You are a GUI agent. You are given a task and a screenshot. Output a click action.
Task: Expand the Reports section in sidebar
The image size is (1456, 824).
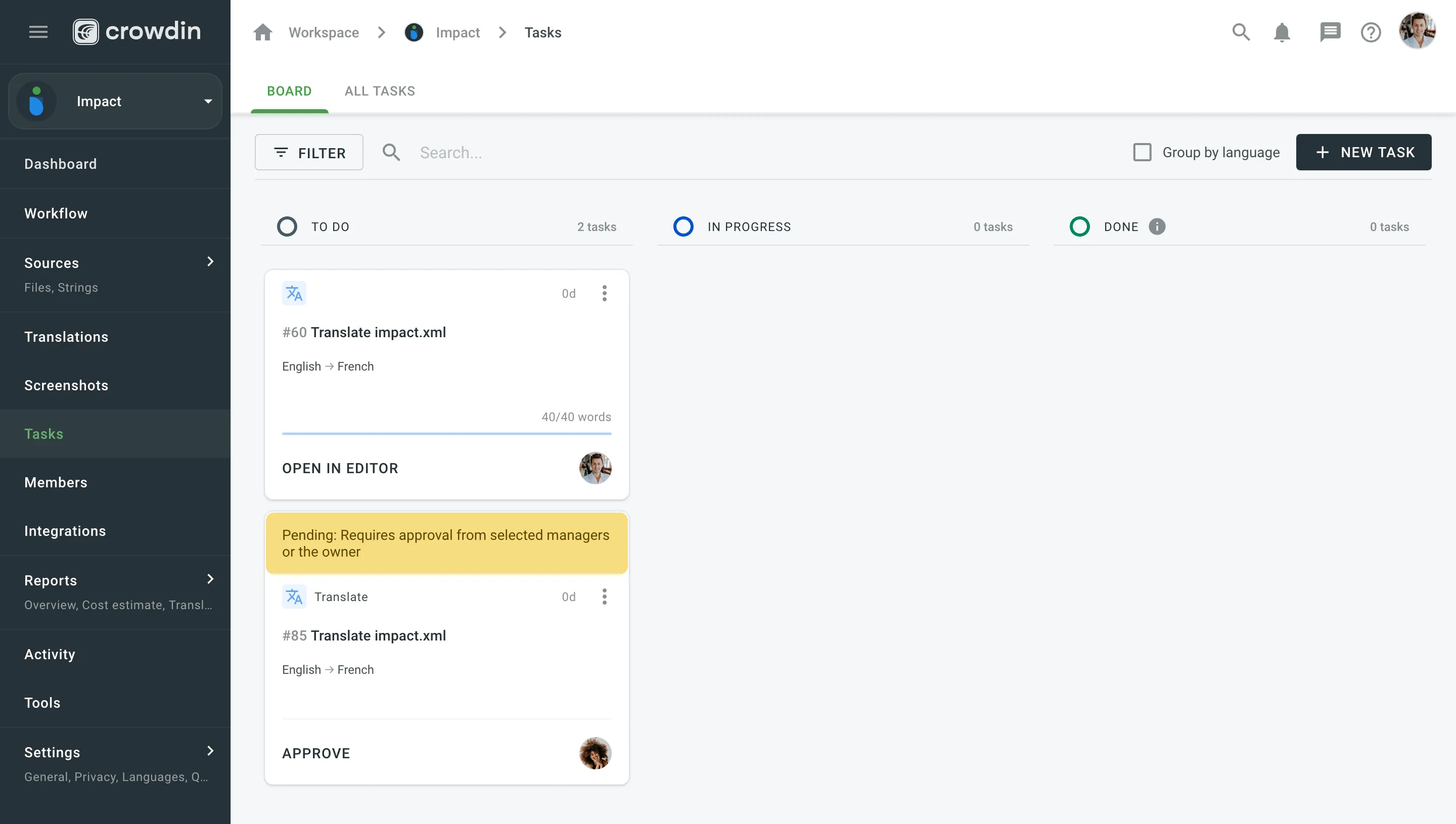209,579
